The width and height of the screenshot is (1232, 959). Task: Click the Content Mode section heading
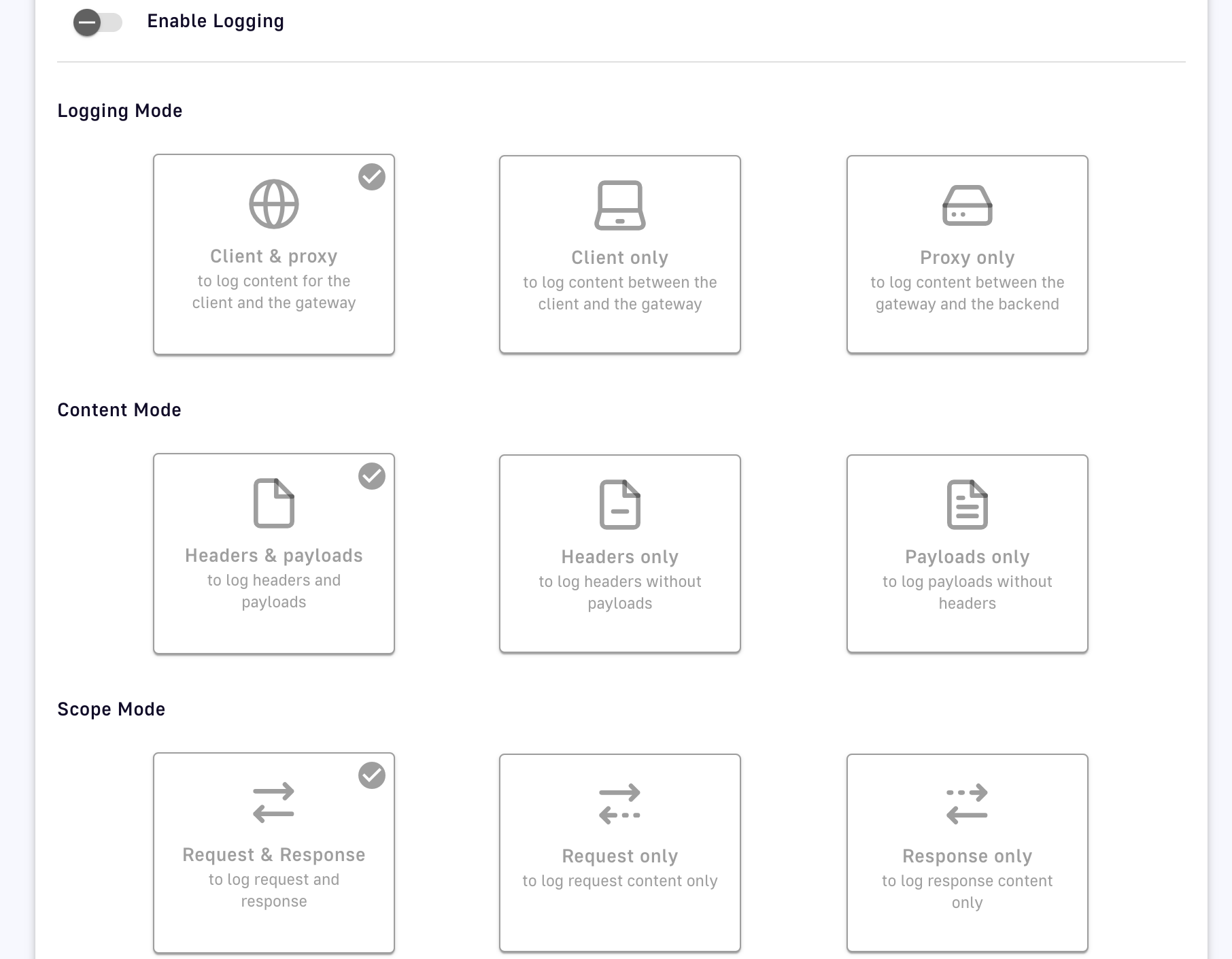coord(119,409)
